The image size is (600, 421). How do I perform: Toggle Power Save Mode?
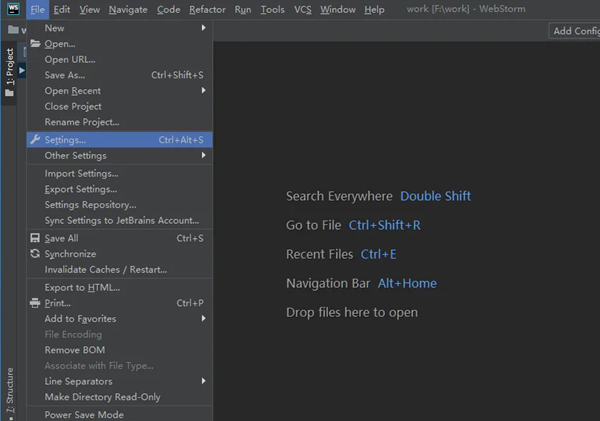point(84,414)
